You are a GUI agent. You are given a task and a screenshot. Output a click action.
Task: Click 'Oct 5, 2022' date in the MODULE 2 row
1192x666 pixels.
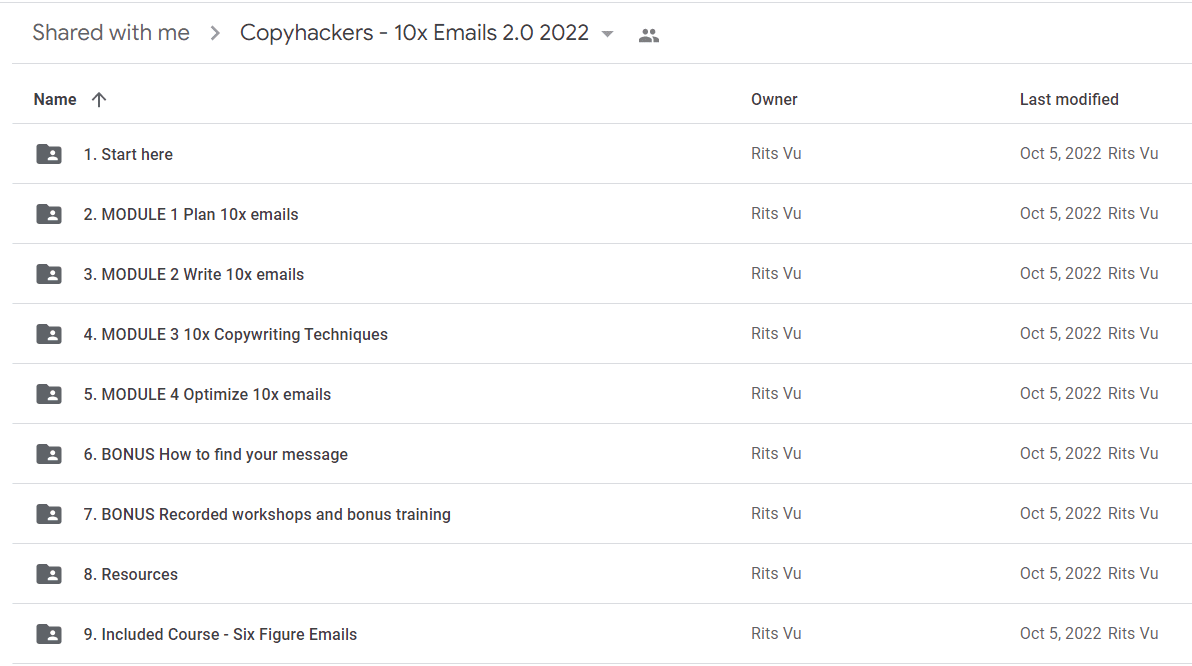click(x=1060, y=274)
